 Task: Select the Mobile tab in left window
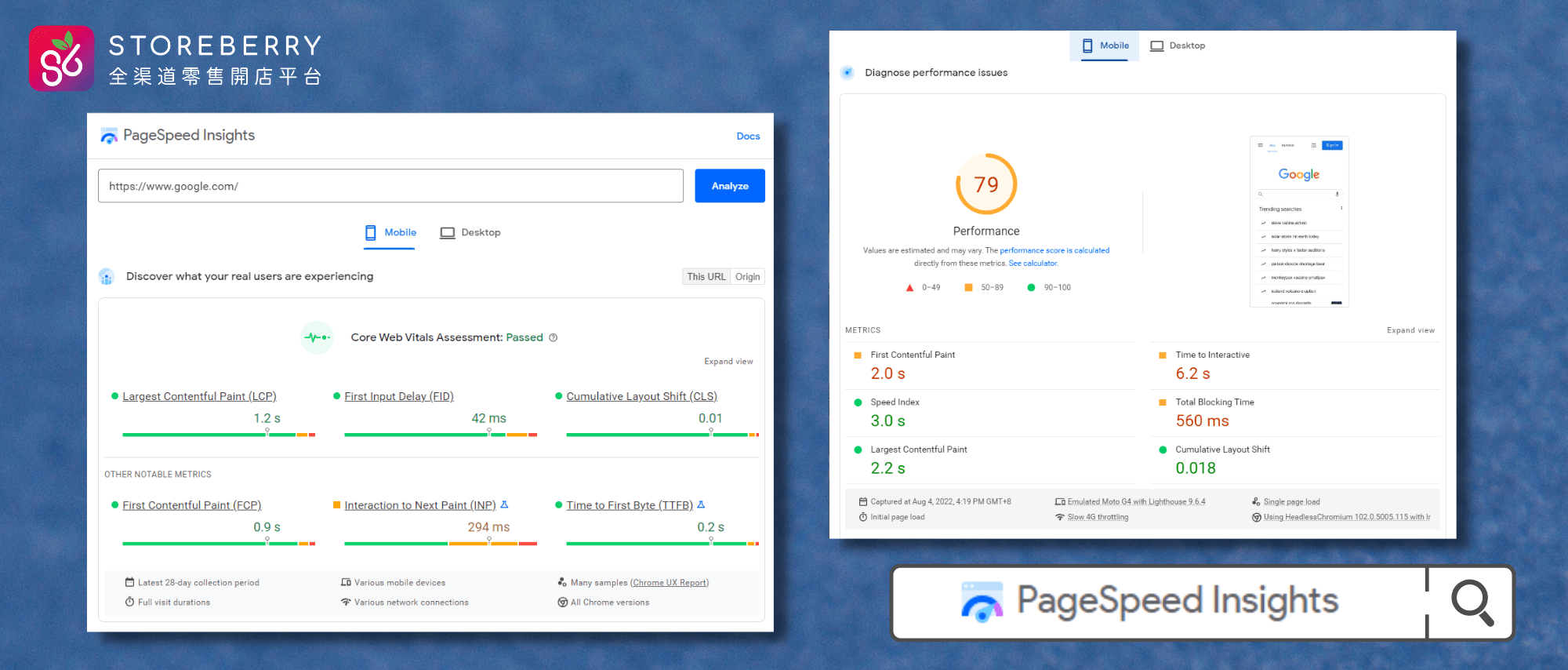click(x=390, y=233)
